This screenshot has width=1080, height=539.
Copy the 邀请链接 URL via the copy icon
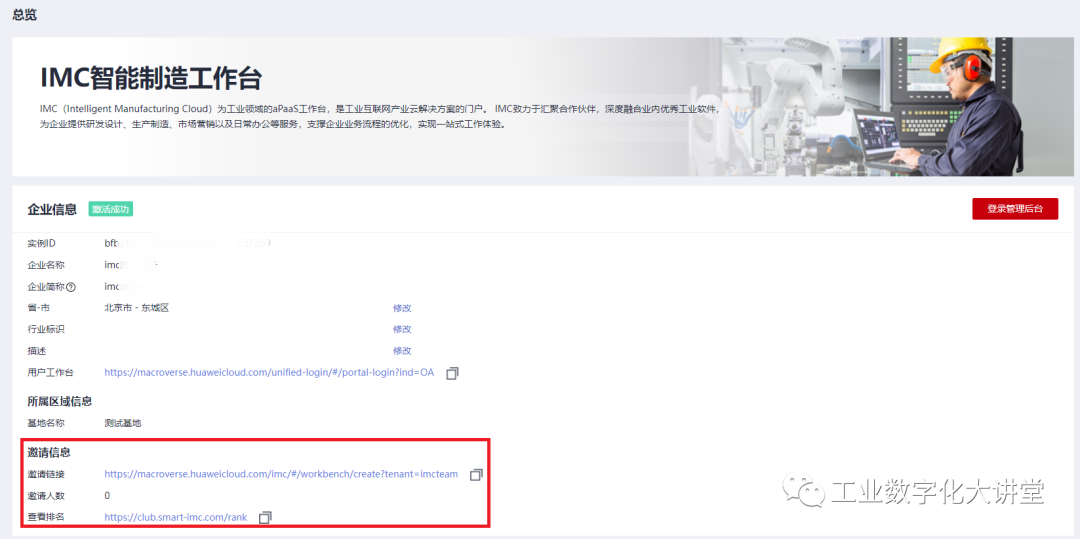coord(476,475)
